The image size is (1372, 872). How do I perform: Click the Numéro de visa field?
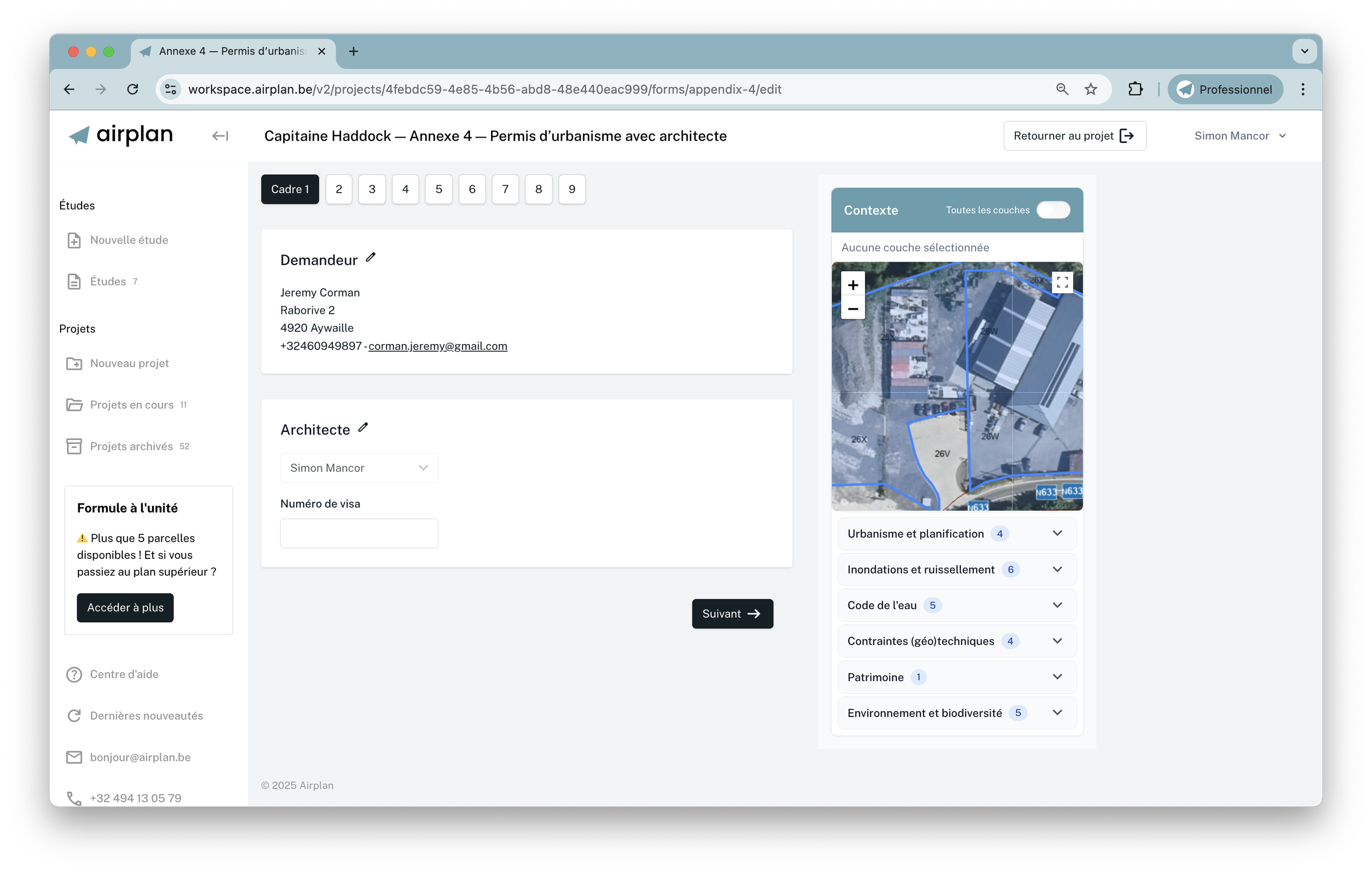coord(359,533)
